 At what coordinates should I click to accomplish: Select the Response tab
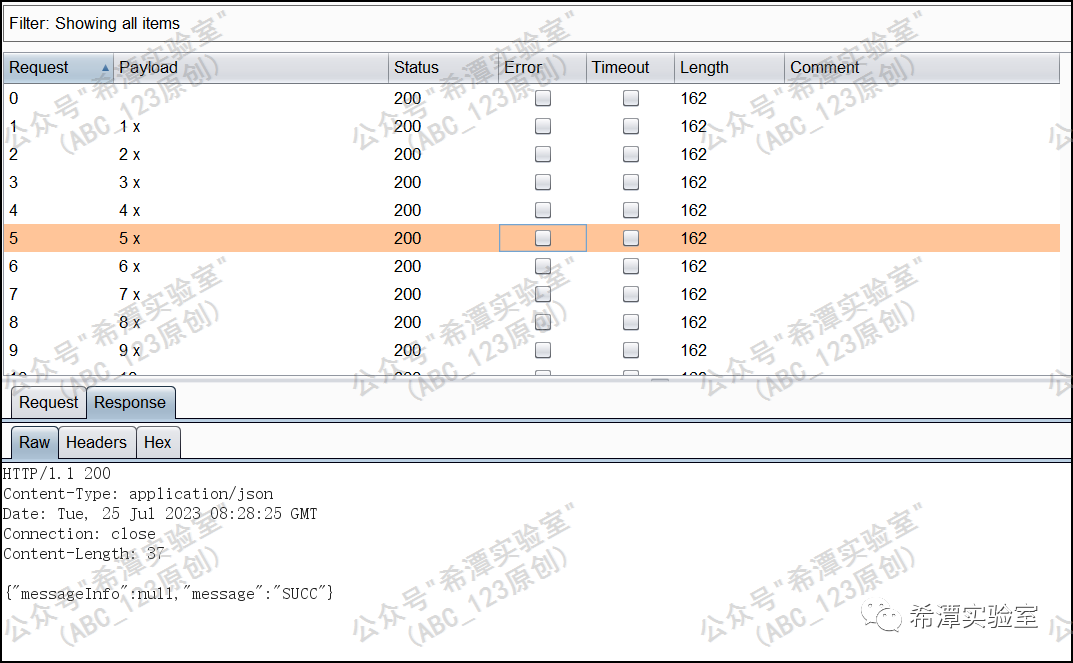coord(130,403)
